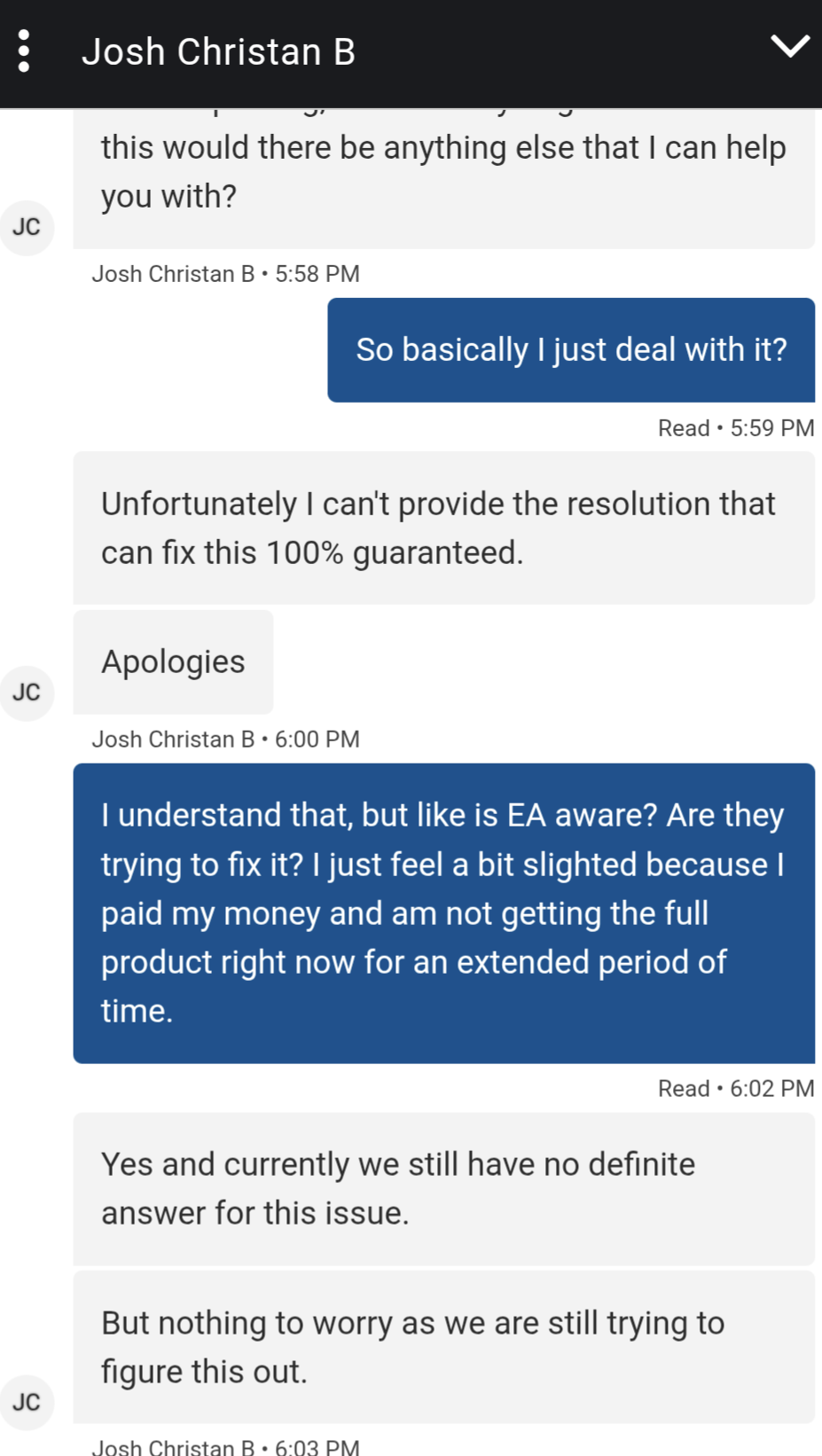The height and width of the screenshot is (1456, 822).
Task: Select the "So basically I just deal with it?" bubble
Action: pyautogui.click(x=571, y=350)
